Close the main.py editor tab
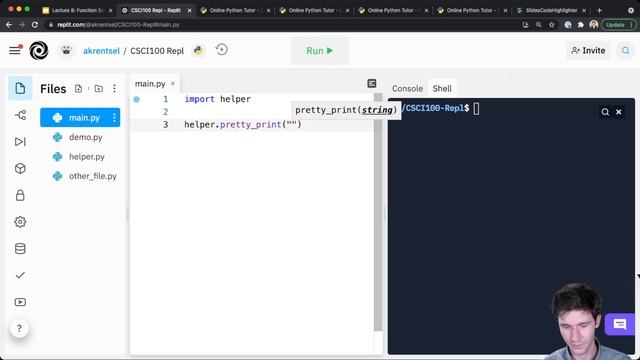The width and height of the screenshot is (640, 360). (173, 84)
